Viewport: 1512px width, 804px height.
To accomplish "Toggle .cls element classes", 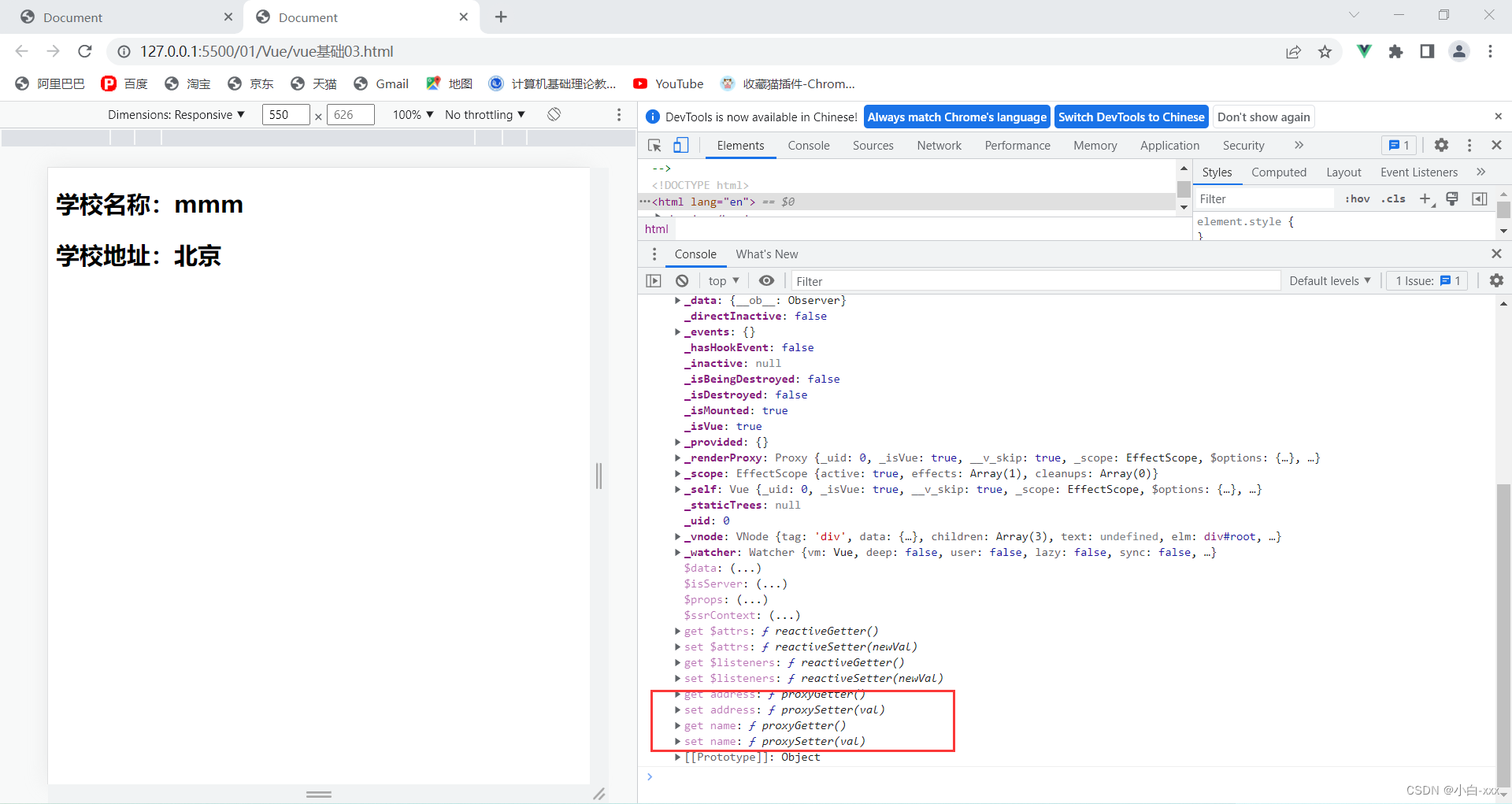I will (x=1393, y=198).
